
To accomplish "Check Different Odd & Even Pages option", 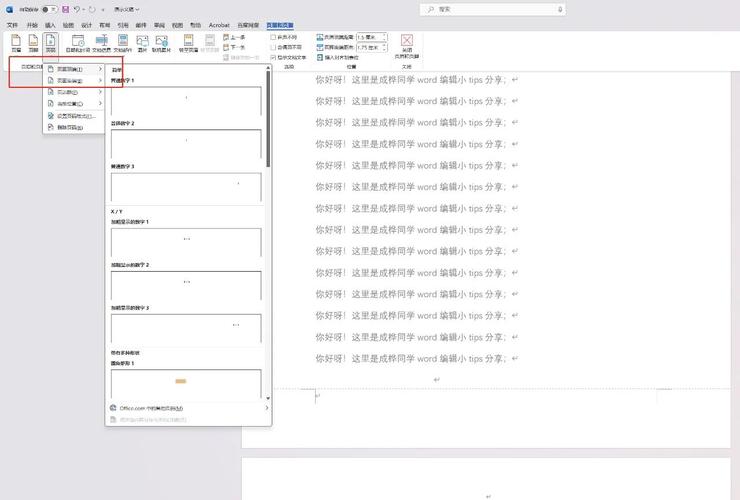I will (x=274, y=47).
